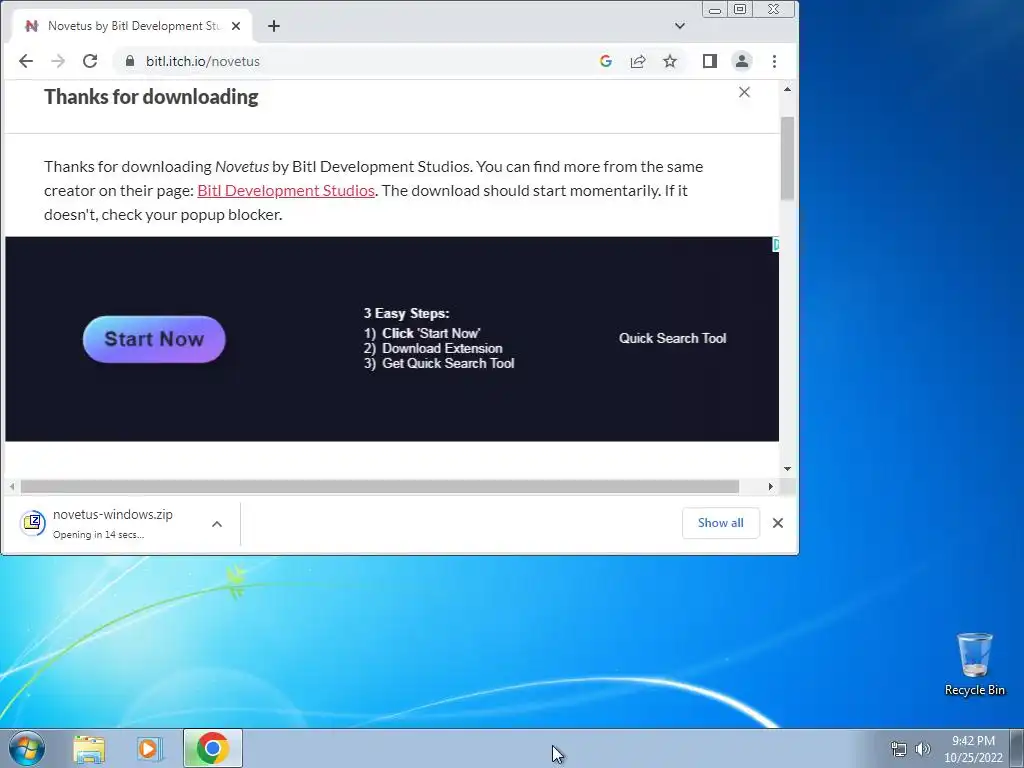Screen dimensions: 1024x768
Task: Click the taskbar clock showing 9:42 PM
Action: pos(973,749)
